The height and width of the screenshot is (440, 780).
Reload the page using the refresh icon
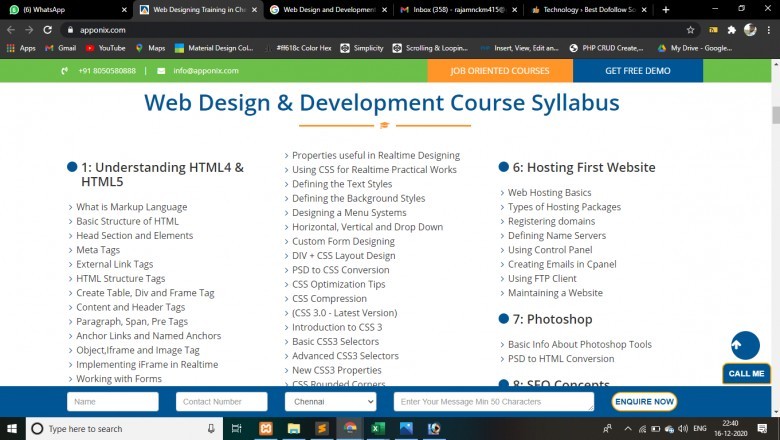coord(50,30)
